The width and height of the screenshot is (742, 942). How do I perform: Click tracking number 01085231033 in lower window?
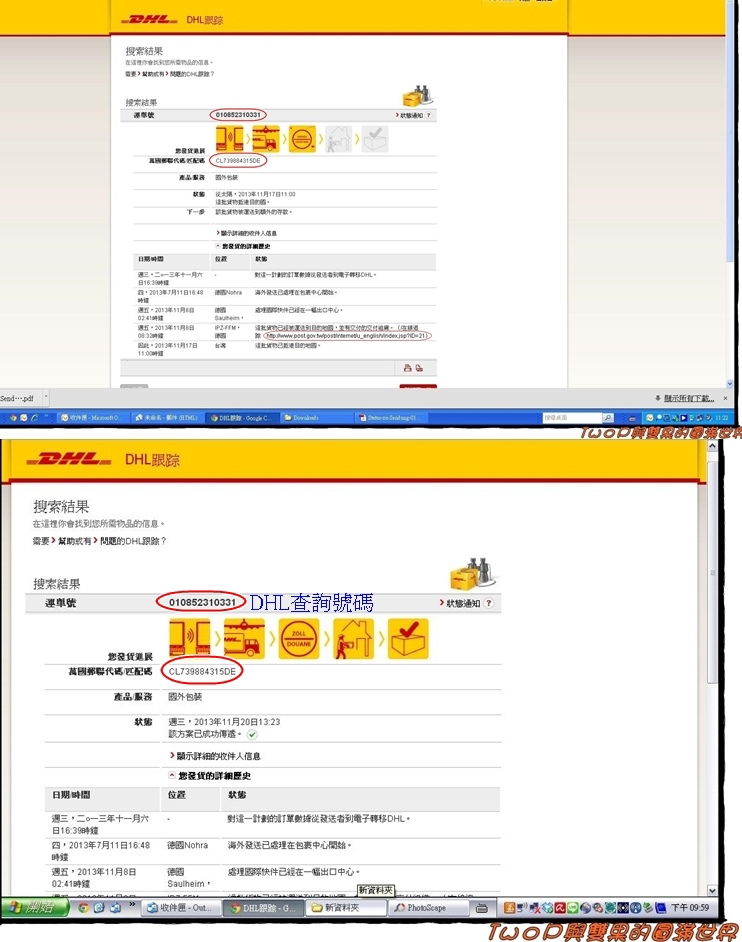[202, 602]
